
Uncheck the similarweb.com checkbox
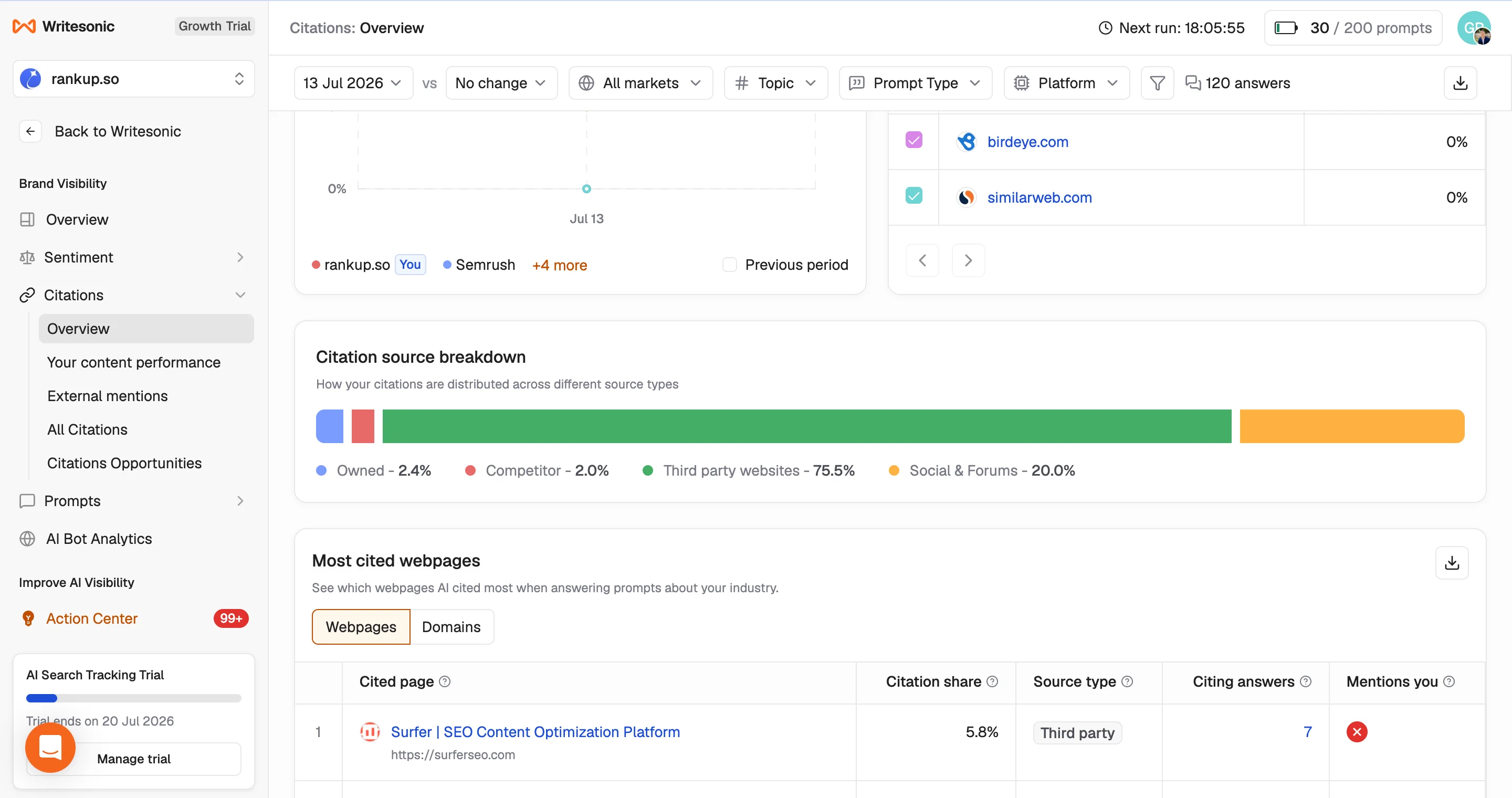(914, 195)
